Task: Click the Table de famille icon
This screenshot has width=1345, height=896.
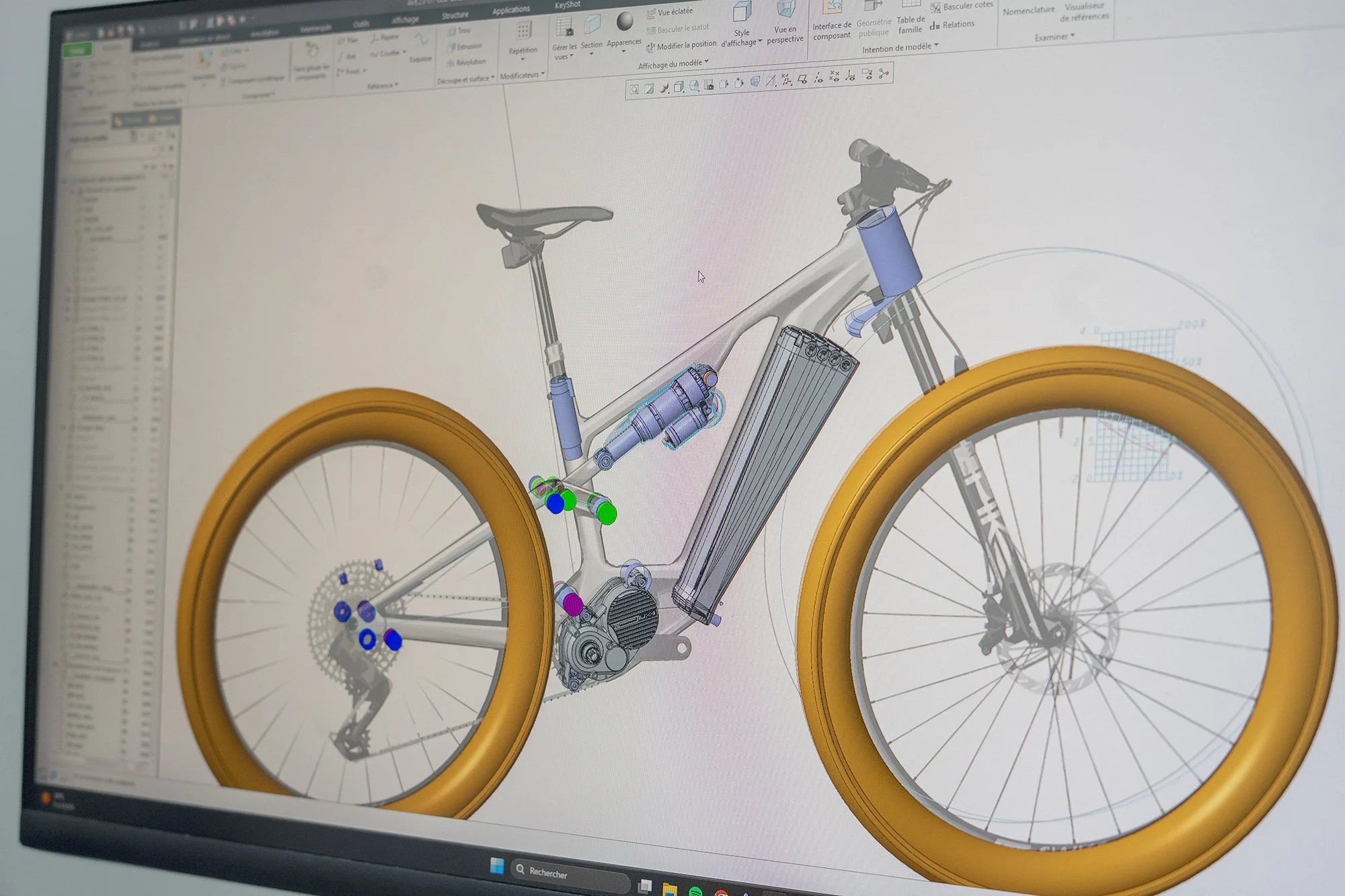Action: click(911, 5)
